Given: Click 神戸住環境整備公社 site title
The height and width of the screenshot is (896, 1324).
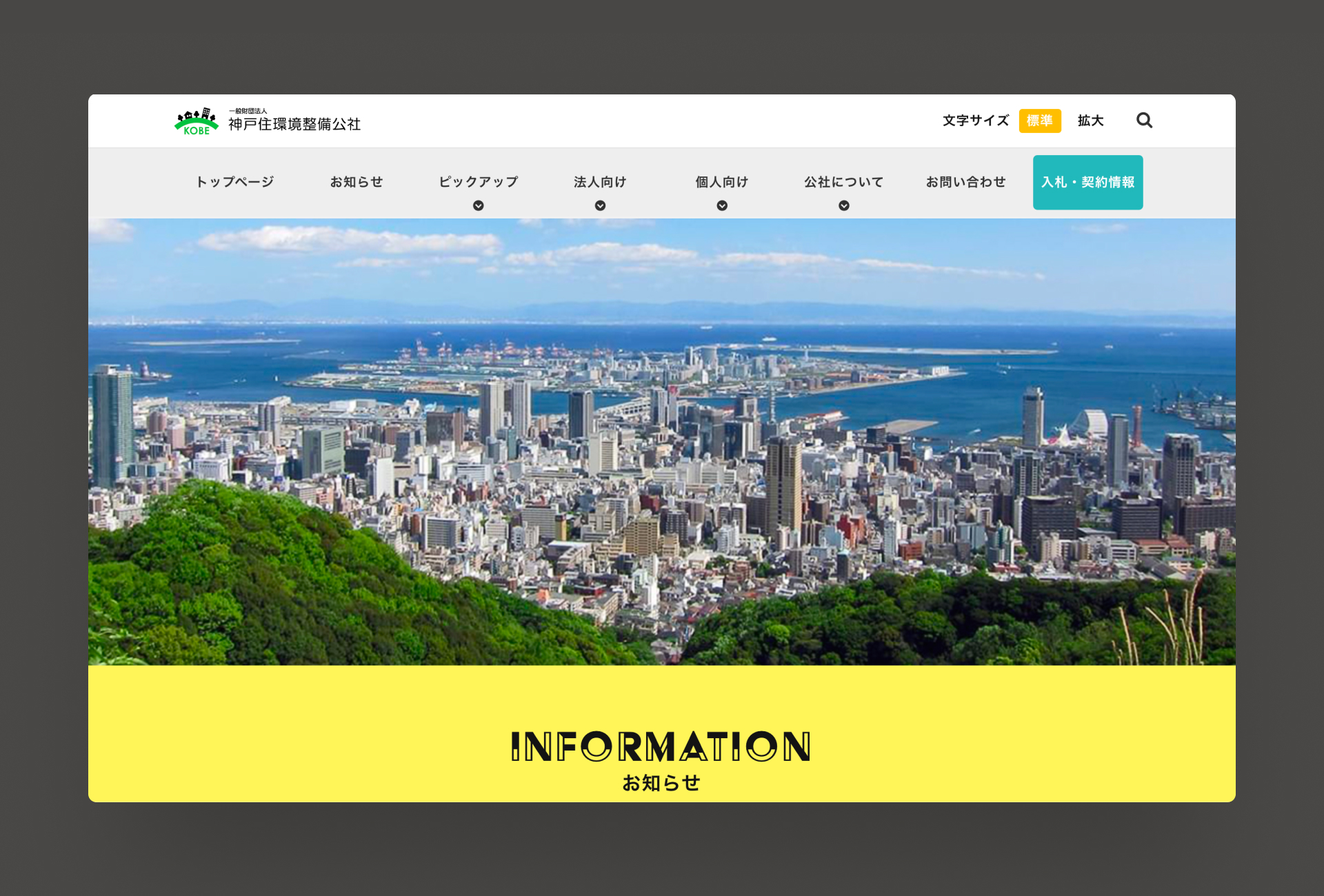Looking at the screenshot, I should [x=294, y=124].
